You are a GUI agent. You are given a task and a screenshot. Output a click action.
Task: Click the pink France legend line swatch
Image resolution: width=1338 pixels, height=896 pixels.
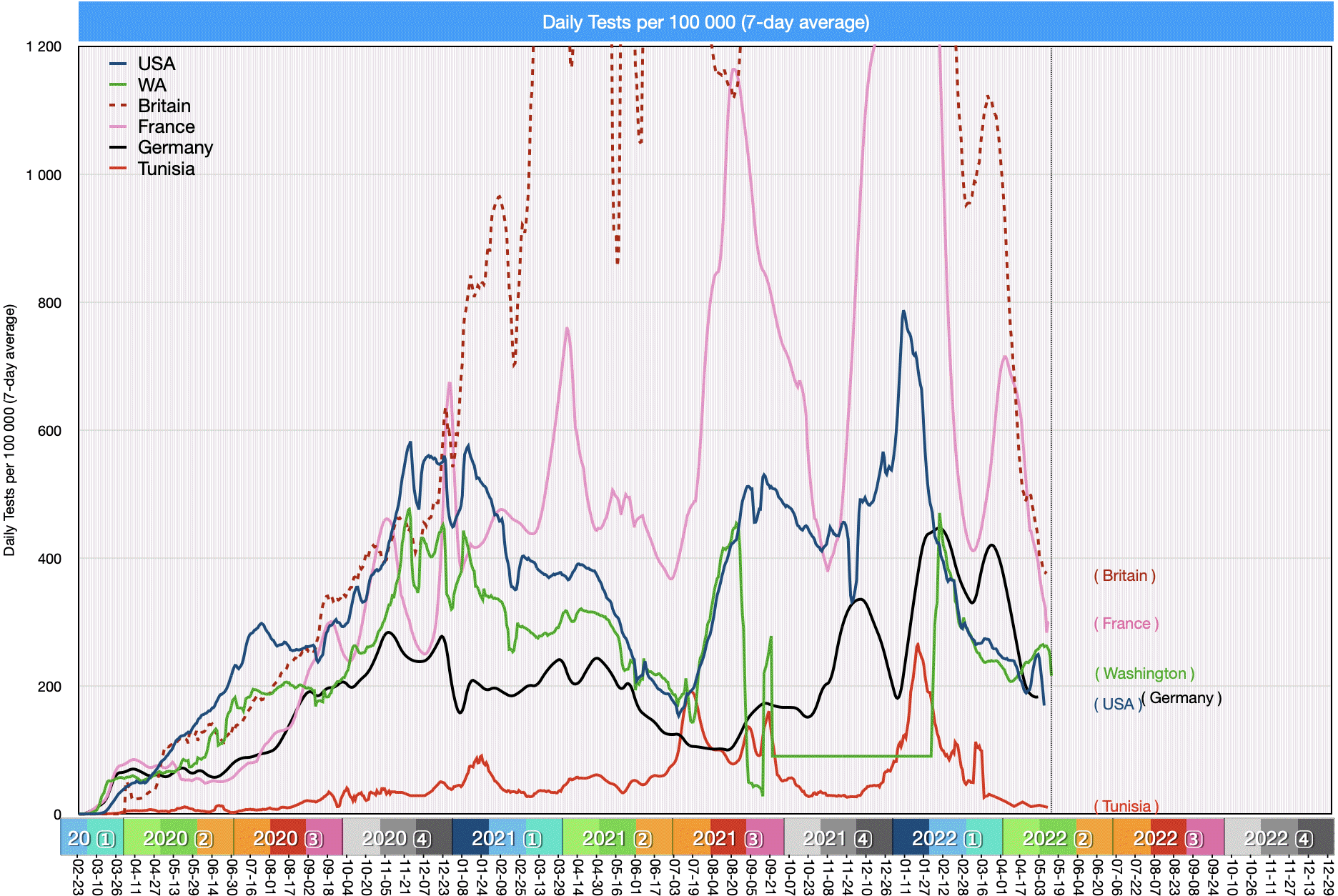point(118,126)
